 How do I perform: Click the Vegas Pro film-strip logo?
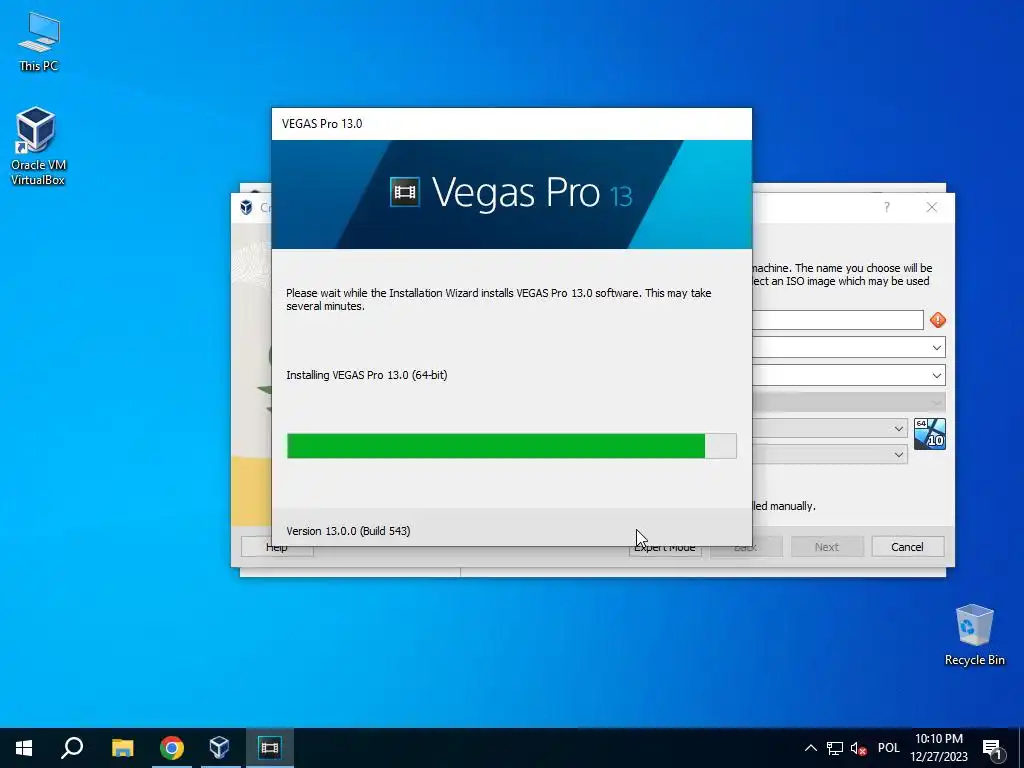pos(405,192)
